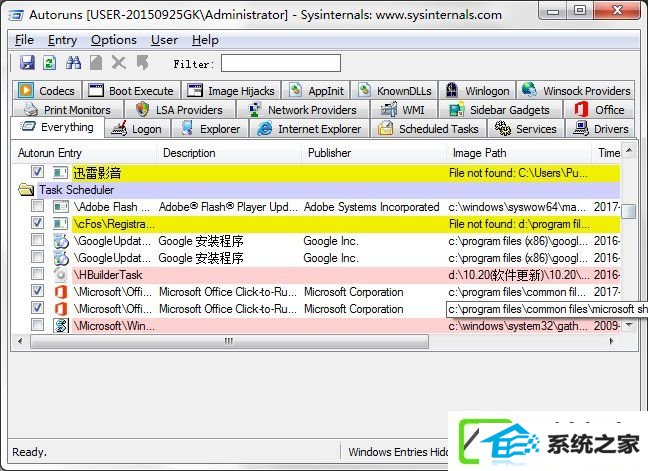Click the vertical scrollbar down arrow
Screen dimensions: 648x471
629,325
